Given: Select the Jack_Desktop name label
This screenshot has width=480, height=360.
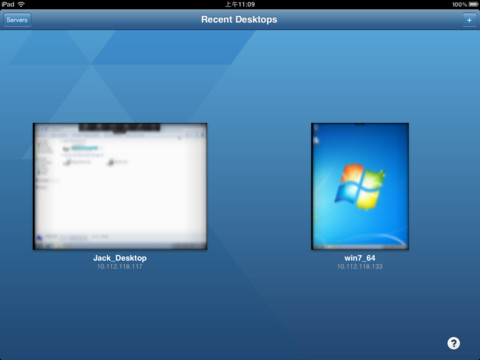Looking at the screenshot, I should click(x=120, y=258).
